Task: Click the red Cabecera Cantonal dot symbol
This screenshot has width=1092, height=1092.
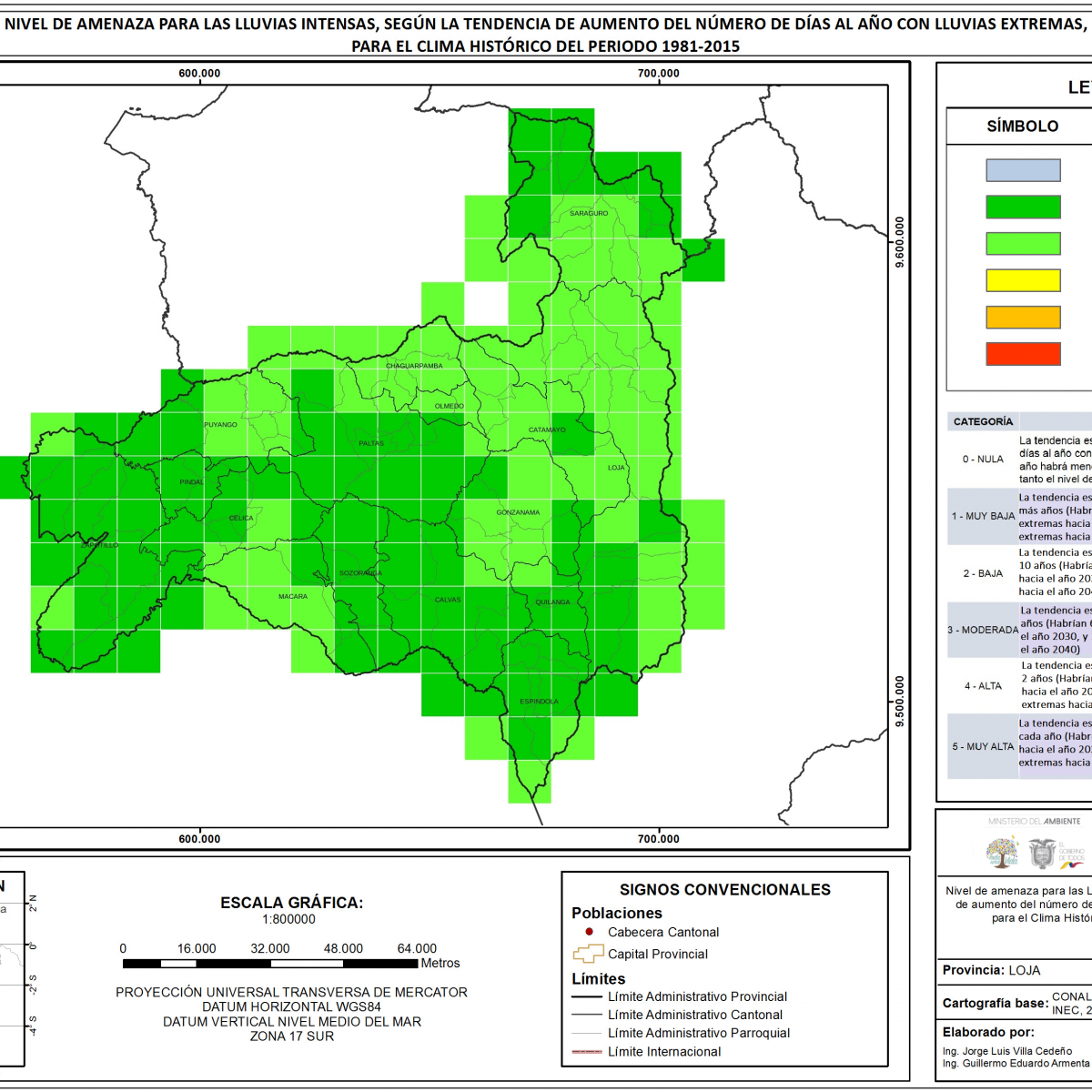Action: (589, 932)
